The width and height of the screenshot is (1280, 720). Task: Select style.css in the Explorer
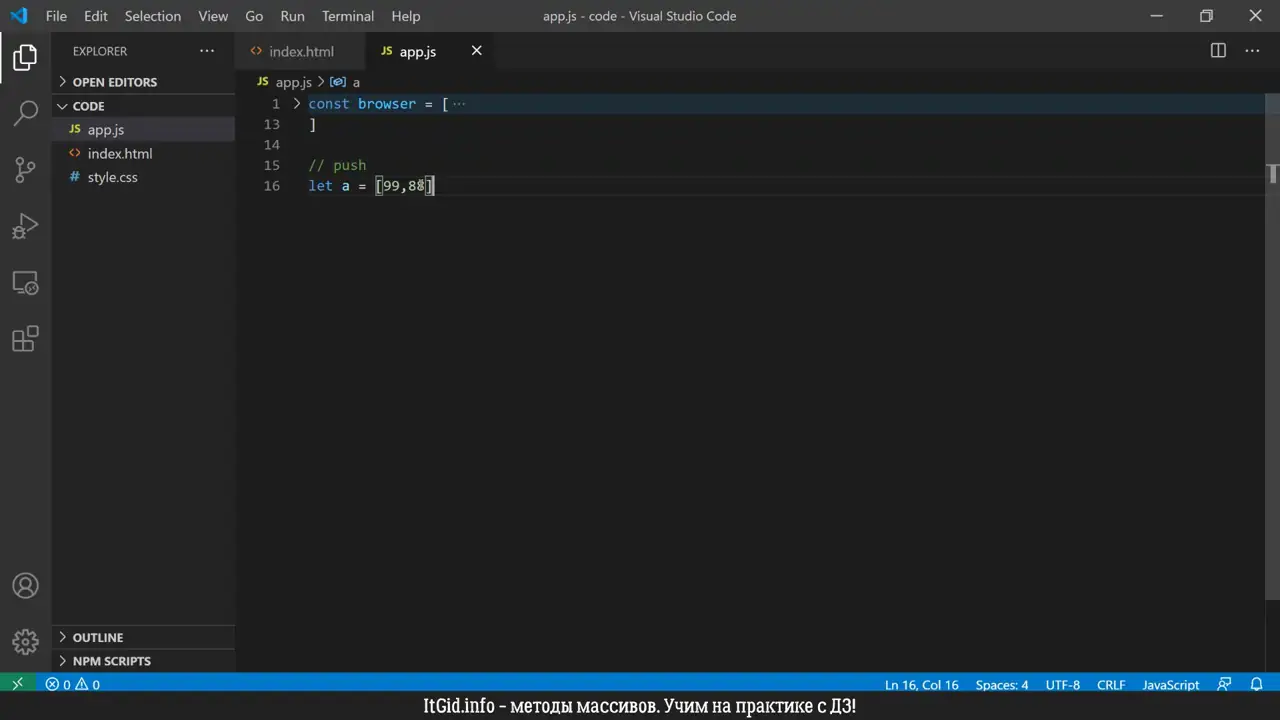coord(112,177)
